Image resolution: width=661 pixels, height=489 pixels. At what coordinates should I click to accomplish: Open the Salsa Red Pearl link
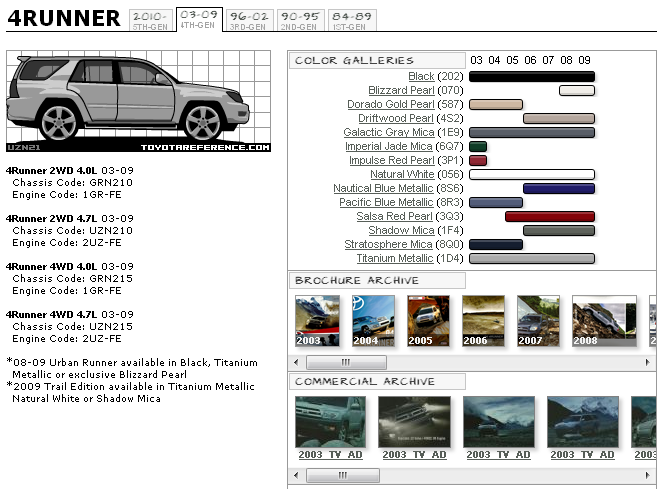[395, 216]
